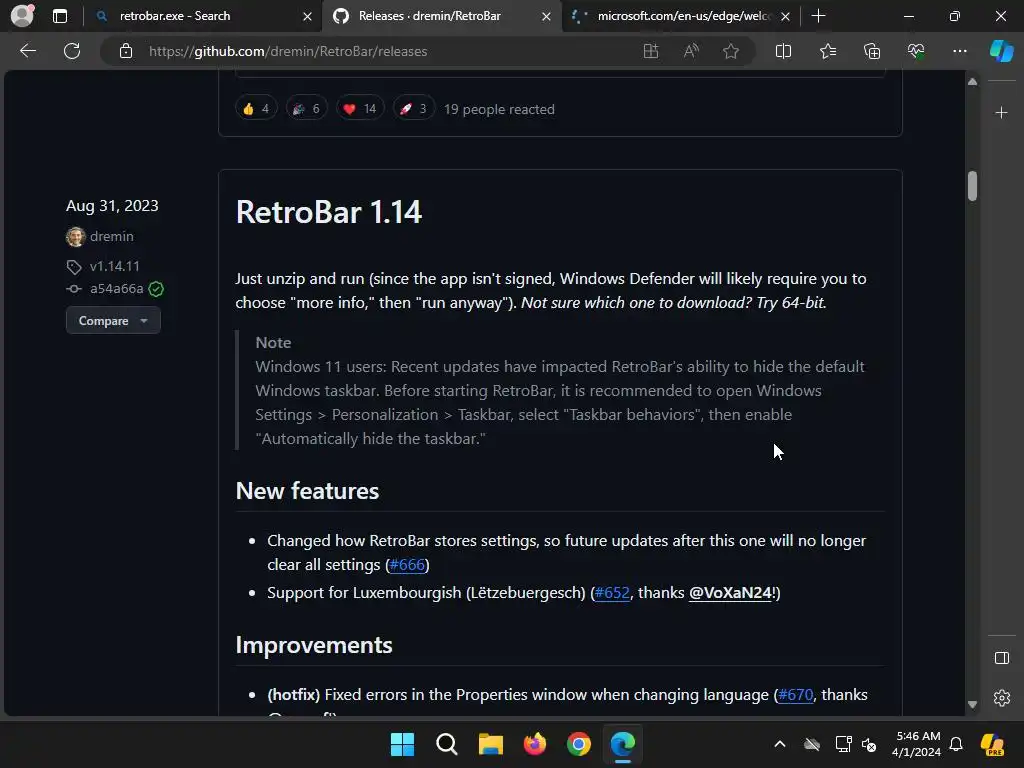
Task: Click the RetroBar 1.14 release title
Action: click(328, 212)
